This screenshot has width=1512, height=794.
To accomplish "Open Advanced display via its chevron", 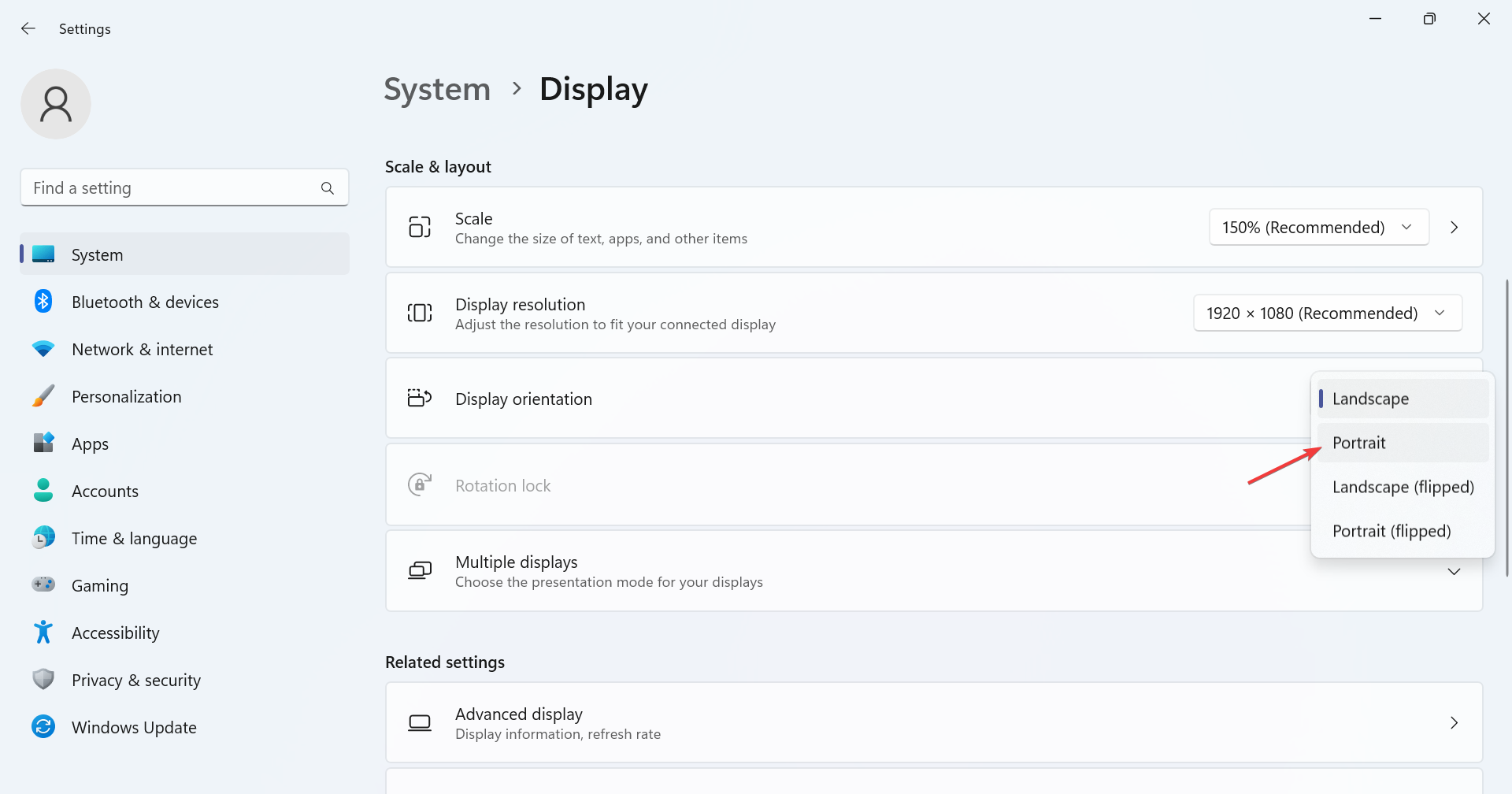I will (1455, 722).
